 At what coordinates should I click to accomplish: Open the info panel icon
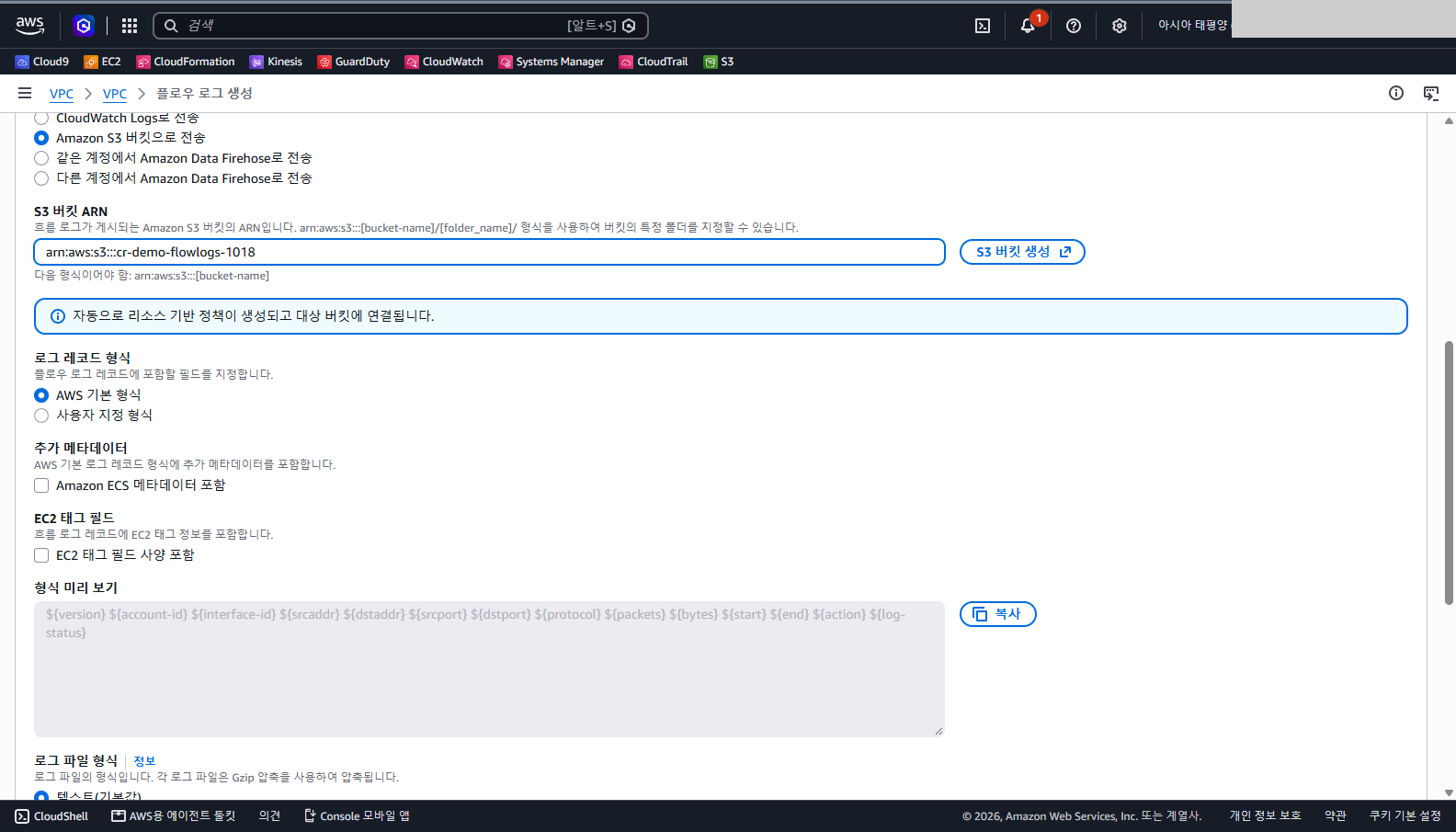click(1396, 93)
